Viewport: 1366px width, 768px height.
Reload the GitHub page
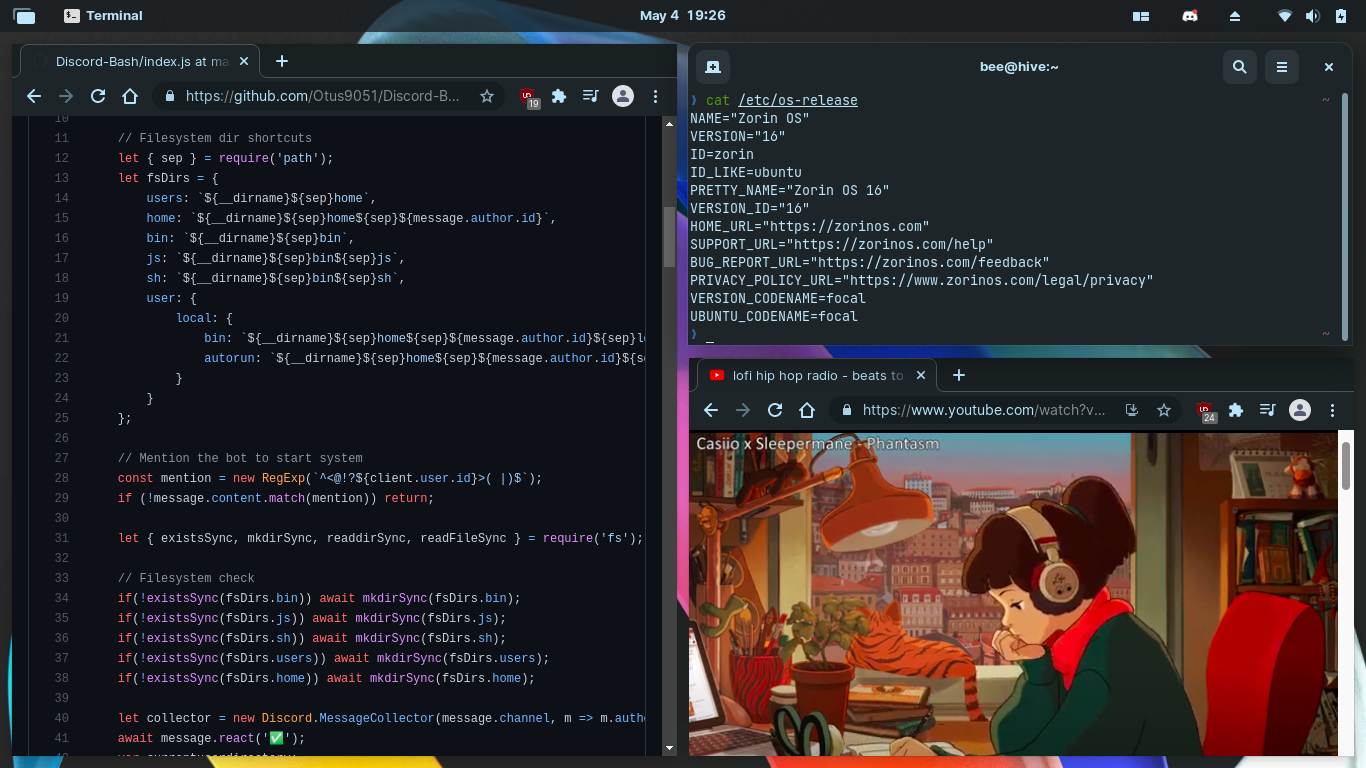click(98, 96)
